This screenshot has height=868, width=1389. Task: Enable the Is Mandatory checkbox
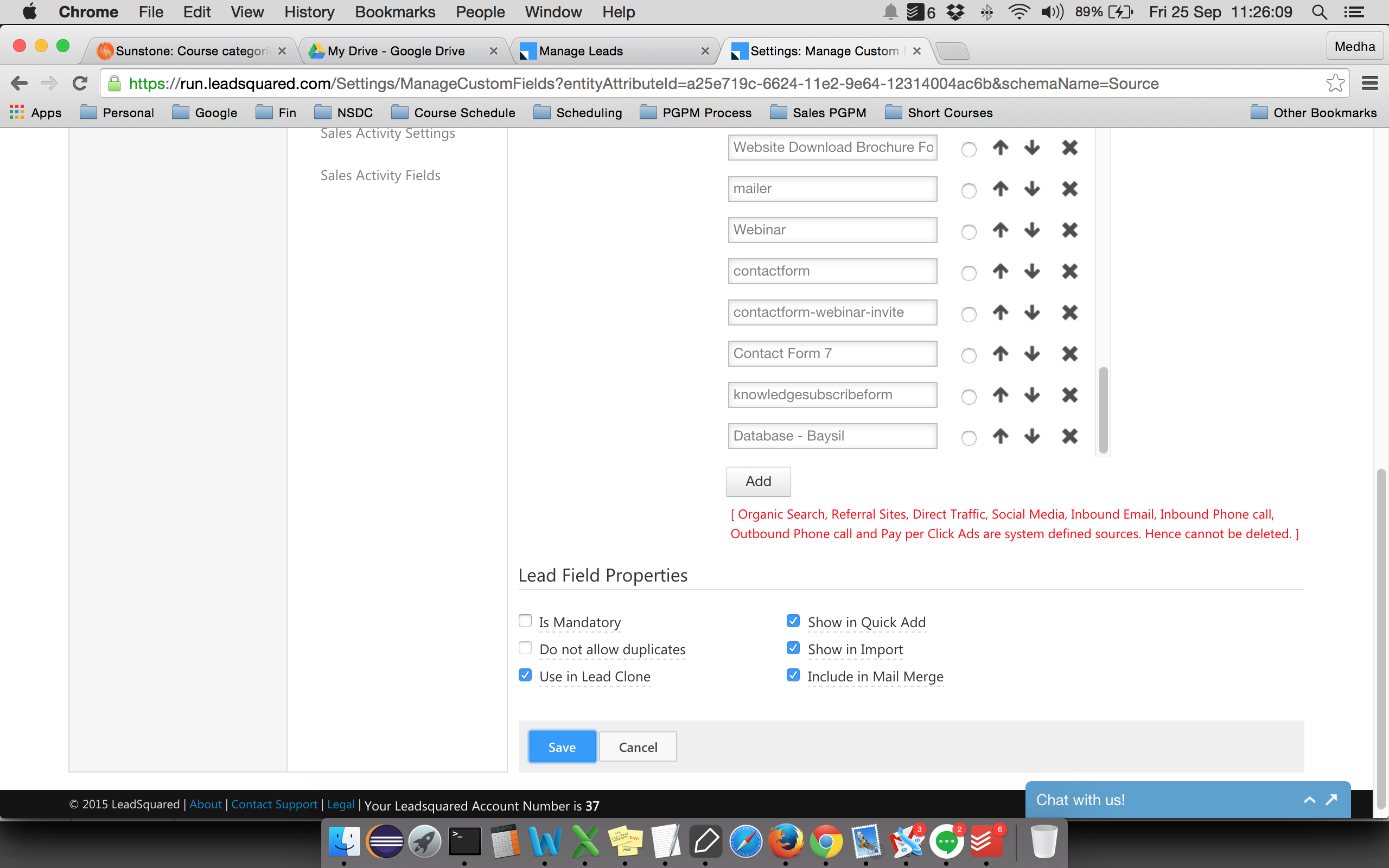point(525,621)
